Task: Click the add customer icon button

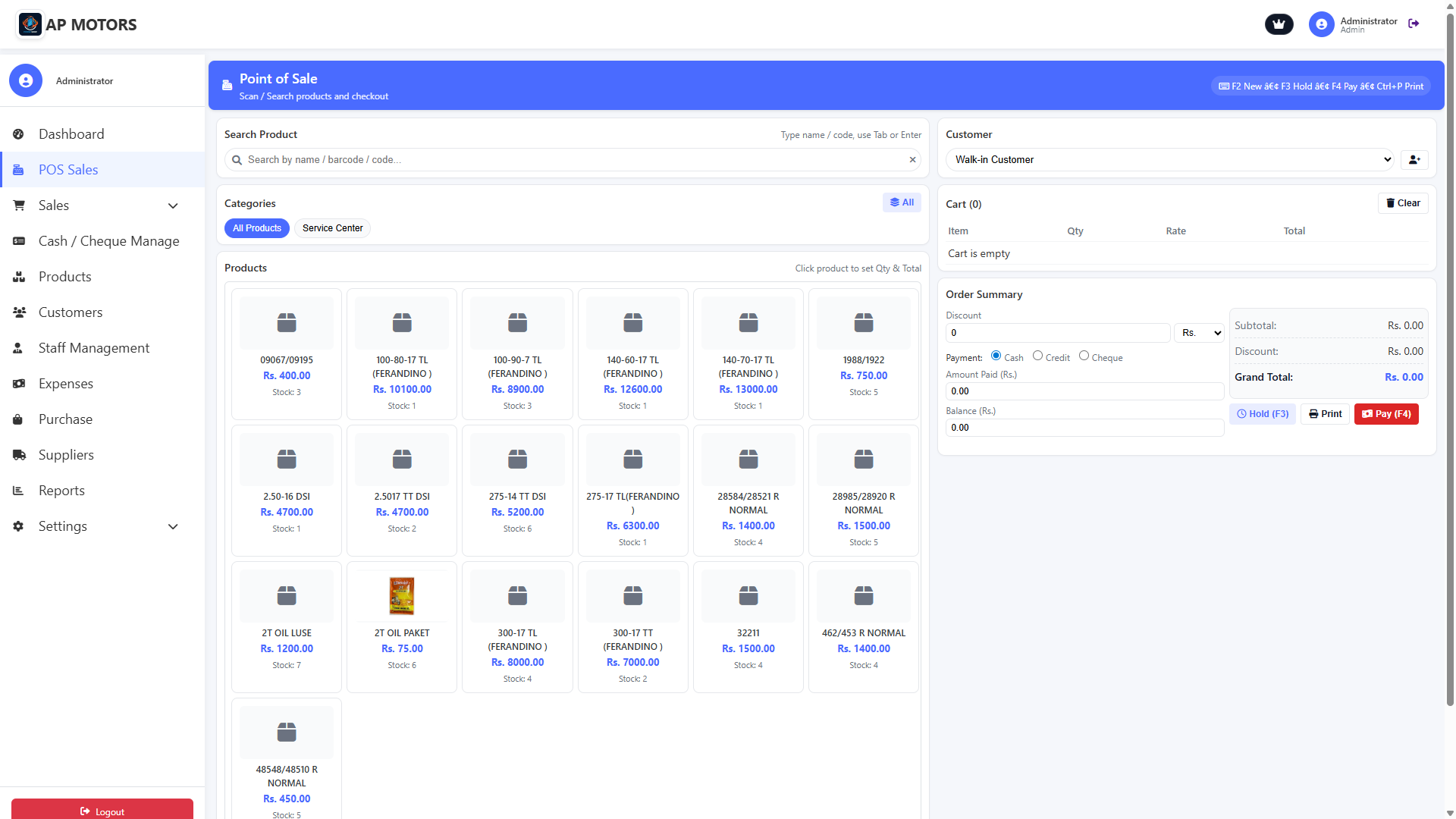Action: point(1414,160)
